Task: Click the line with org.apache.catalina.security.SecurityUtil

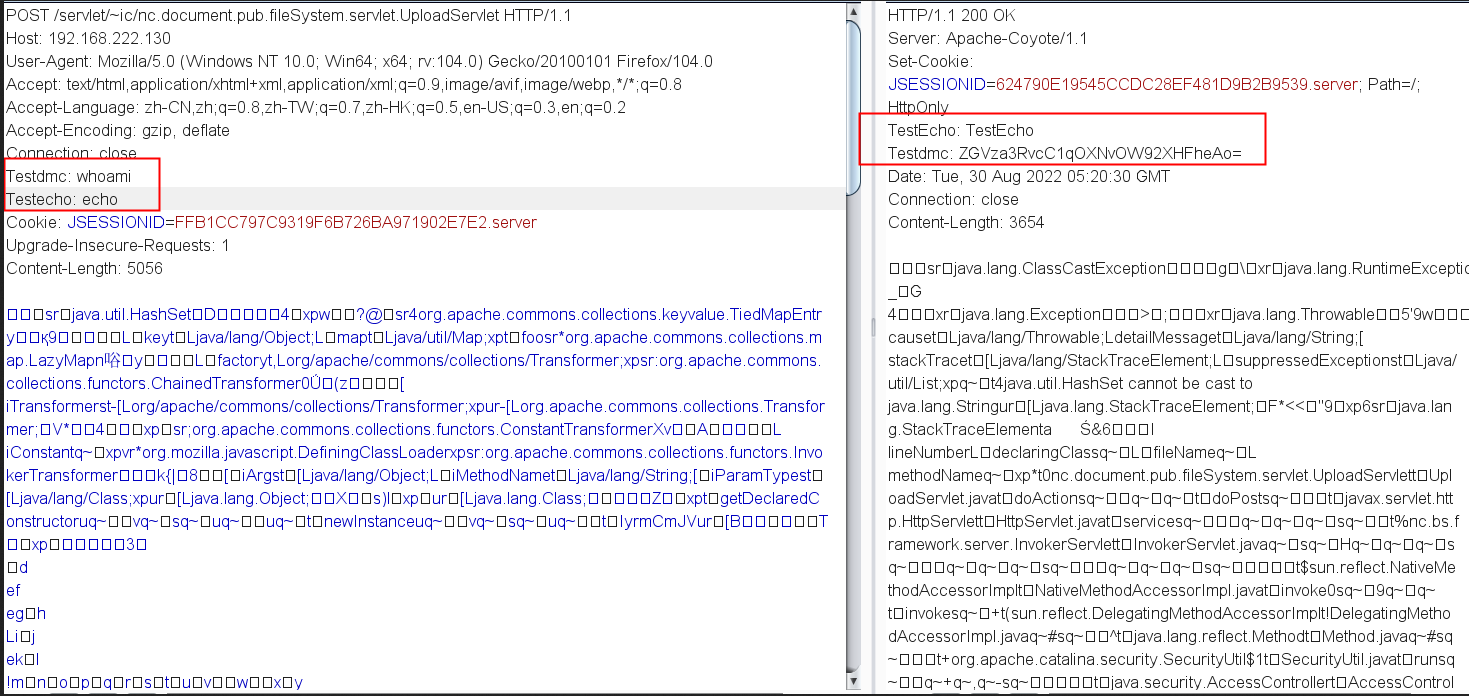Action: (1171, 659)
